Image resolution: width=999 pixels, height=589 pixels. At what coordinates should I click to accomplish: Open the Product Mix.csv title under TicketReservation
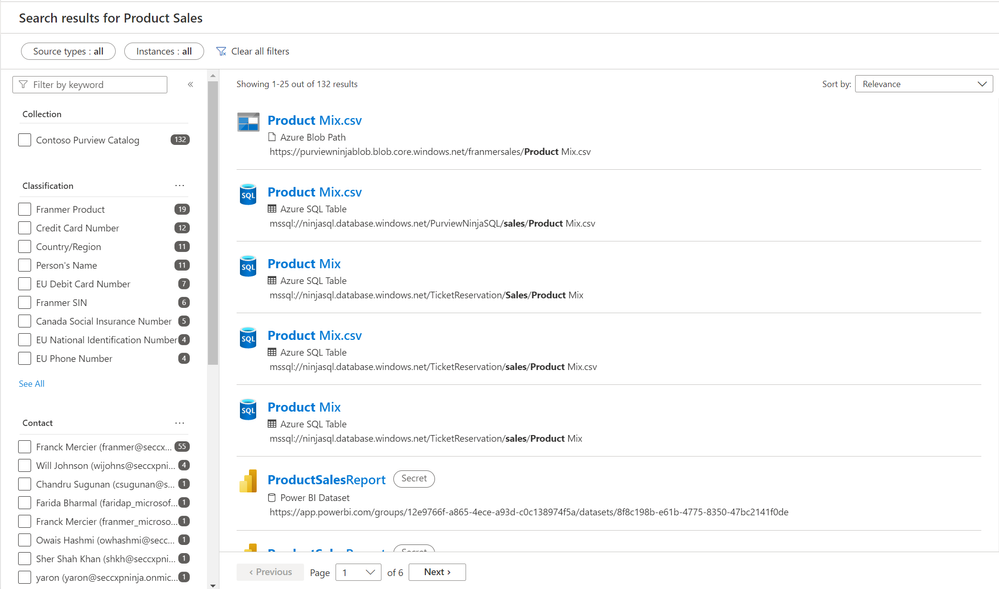click(x=315, y=335)
